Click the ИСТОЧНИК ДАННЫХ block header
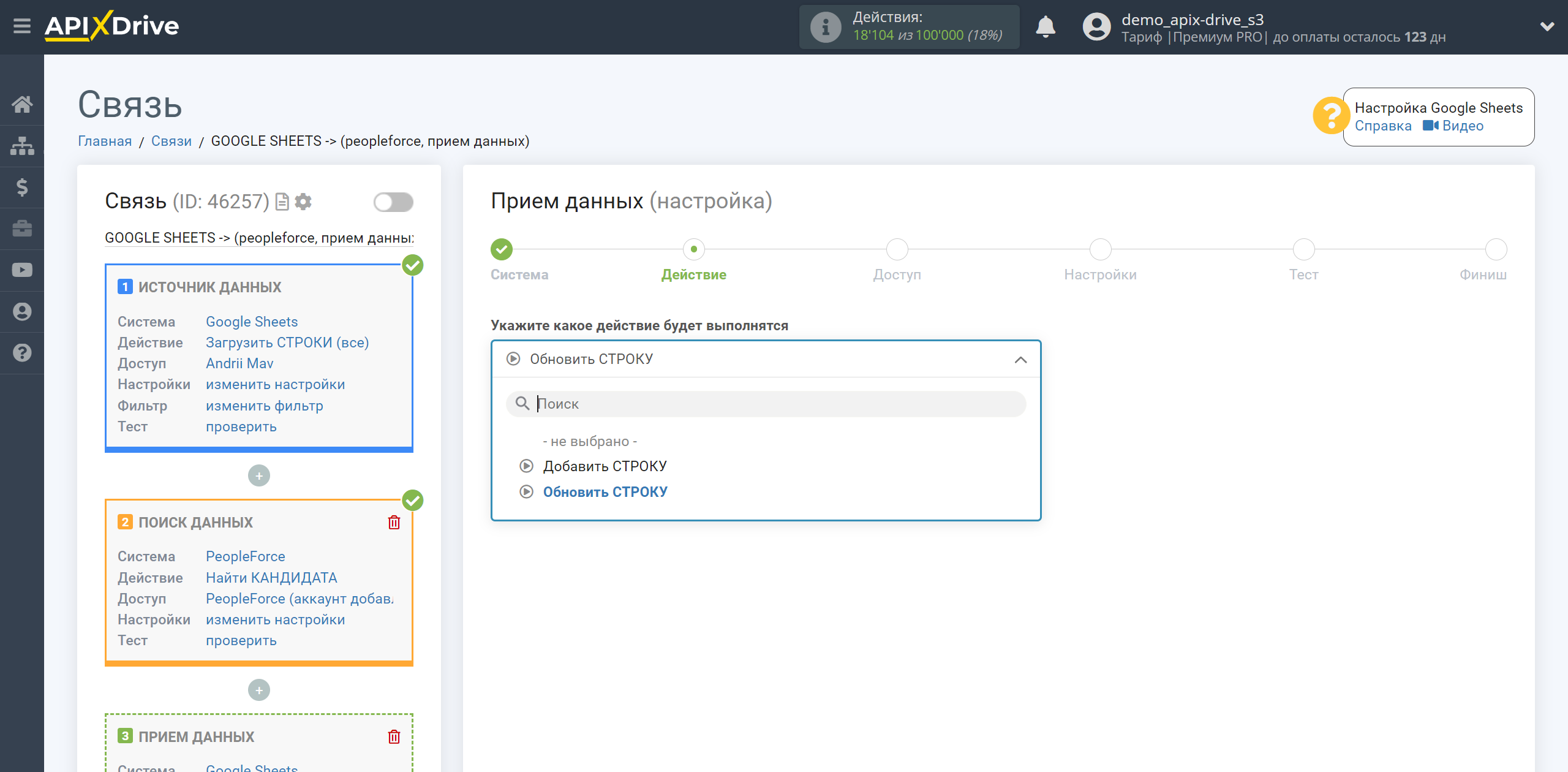 tap(209, 287)
